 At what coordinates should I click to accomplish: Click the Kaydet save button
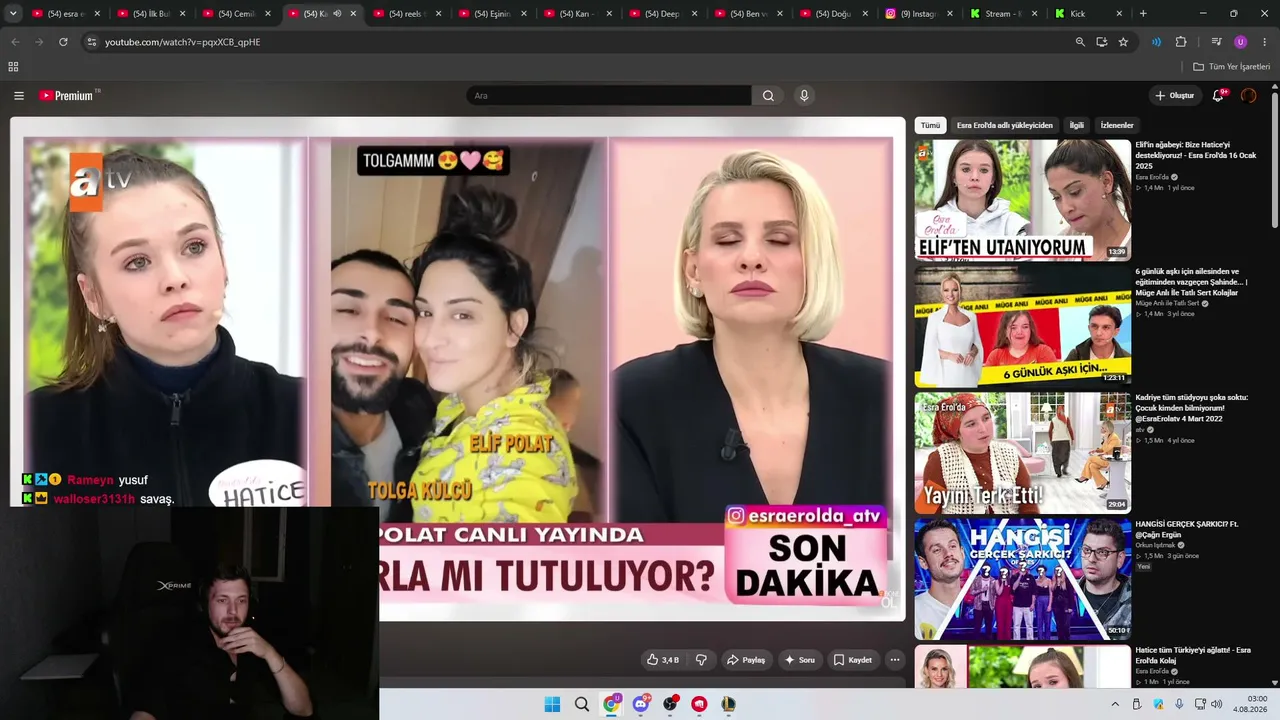click(x=852, y=660)
